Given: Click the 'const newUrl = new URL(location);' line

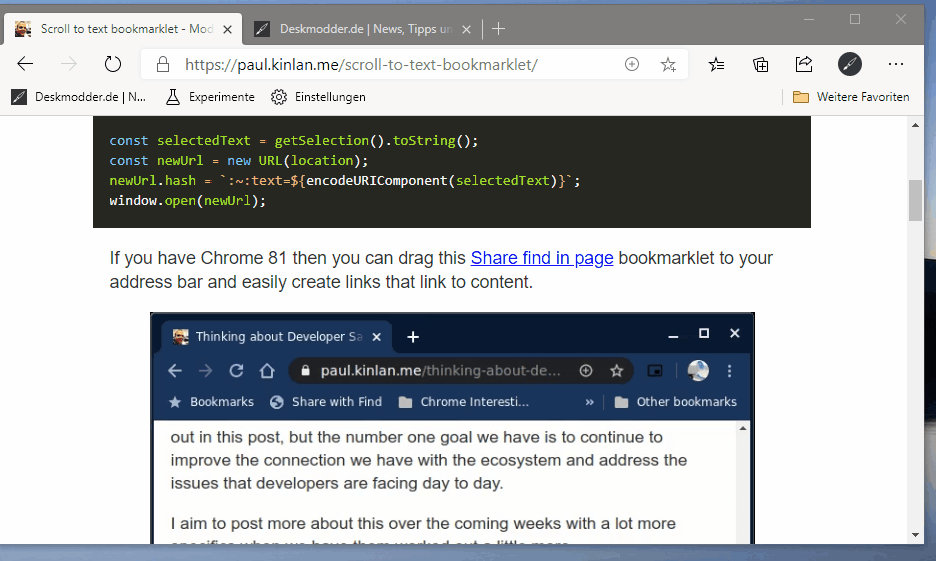Looking at the screenshot, I should click(x=239, y=161).
